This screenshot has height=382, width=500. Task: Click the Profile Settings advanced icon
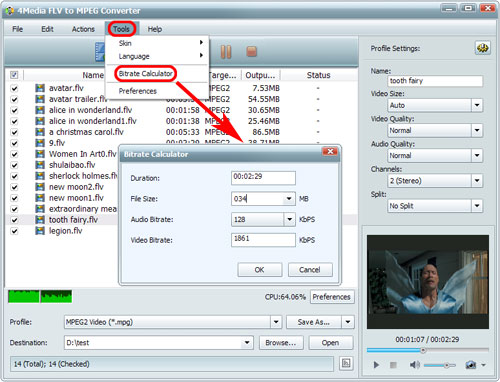pyautogui.click(x=482, y=48)
